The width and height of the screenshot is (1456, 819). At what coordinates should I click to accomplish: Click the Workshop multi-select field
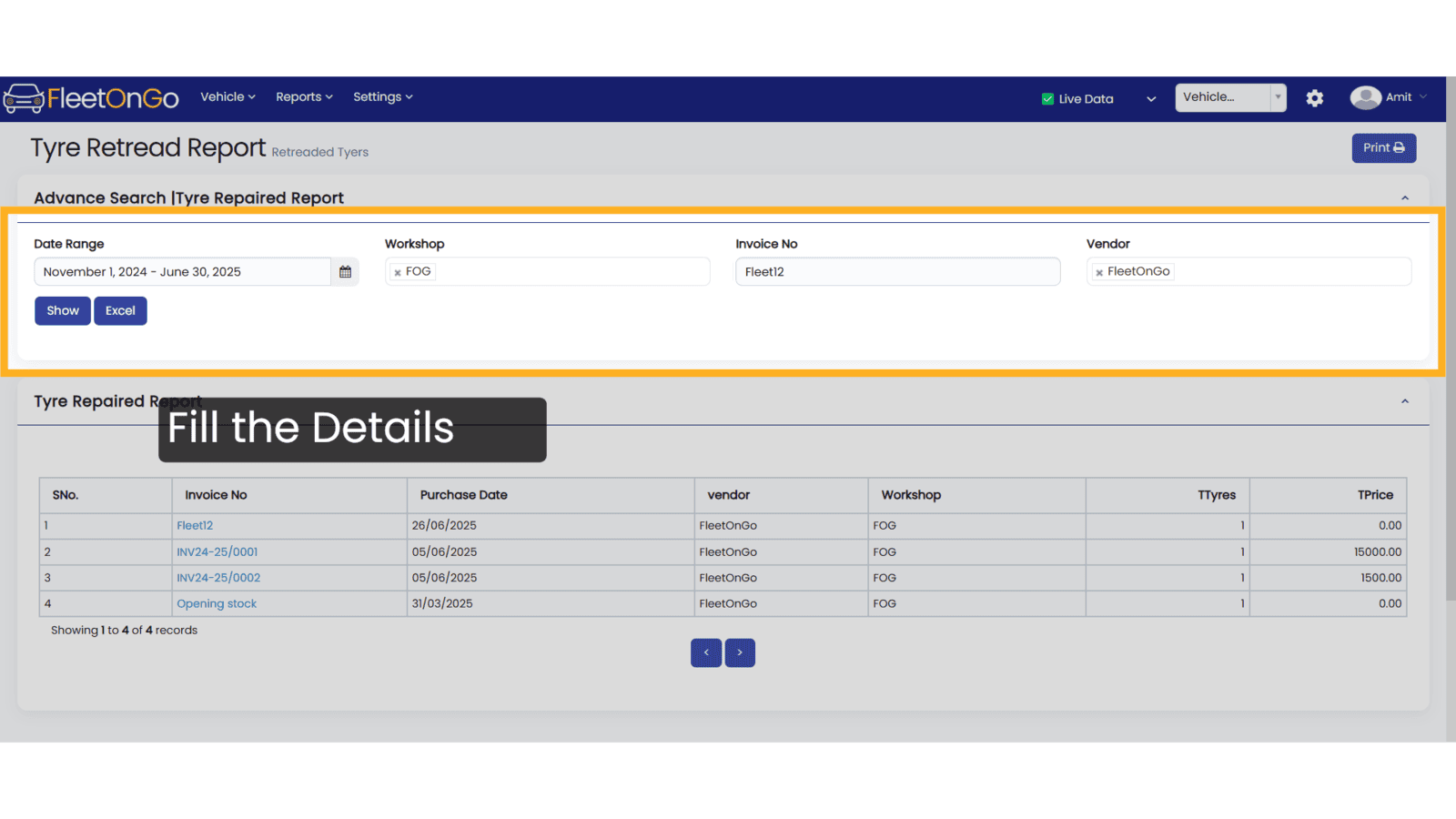[x=547, y=272]
